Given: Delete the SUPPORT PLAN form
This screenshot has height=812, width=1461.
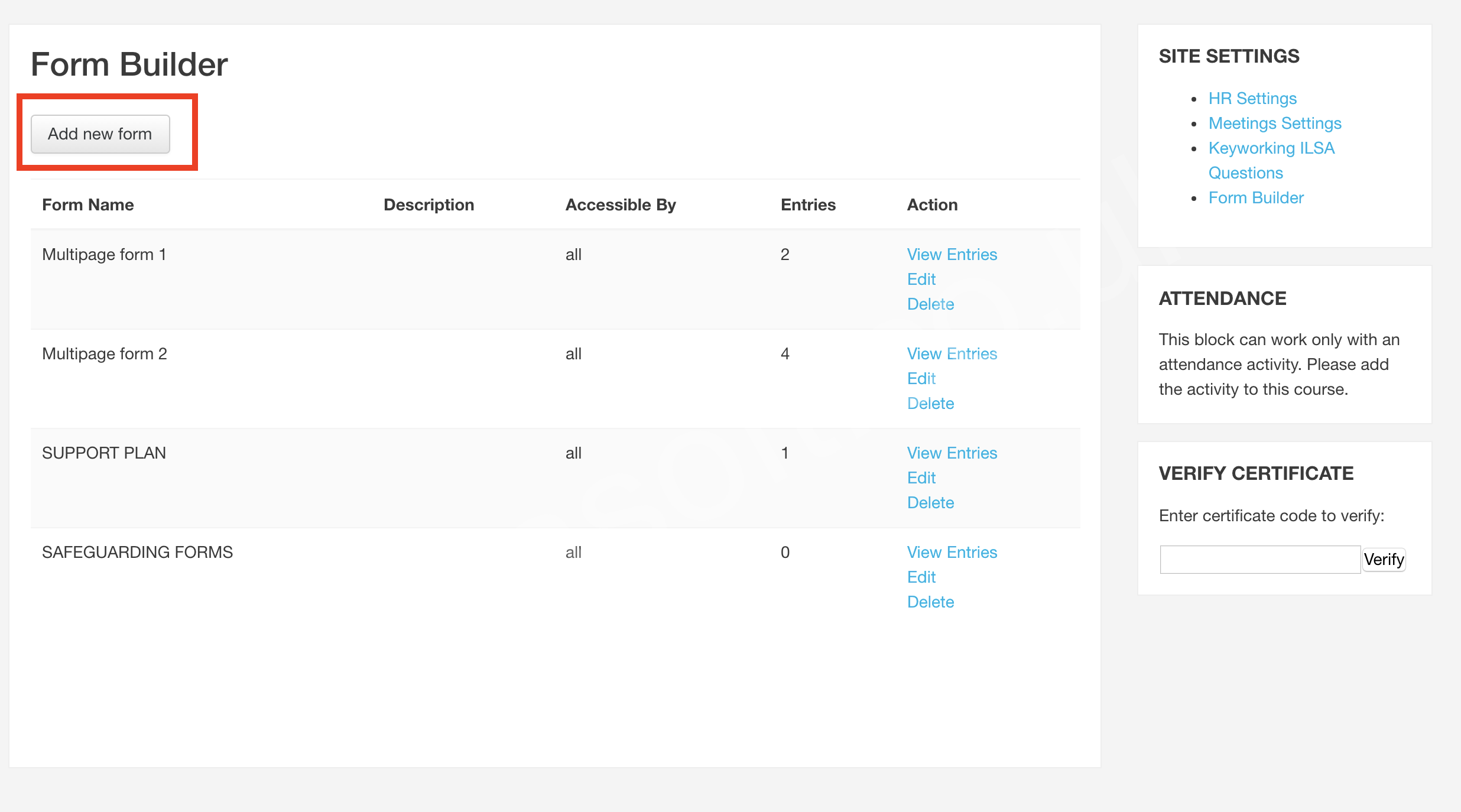Looking at the screenshot, I should coord(931,503).
